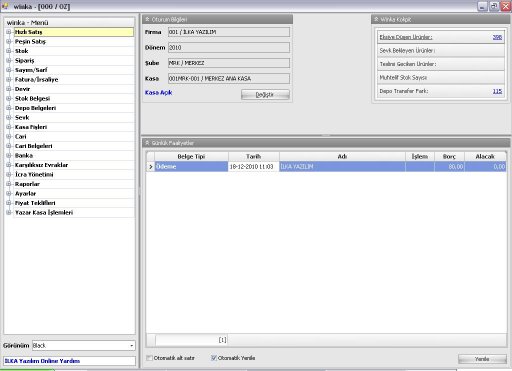Expand the Sipariş tree node
Screen dimensions: 512x371
[9, 60]
